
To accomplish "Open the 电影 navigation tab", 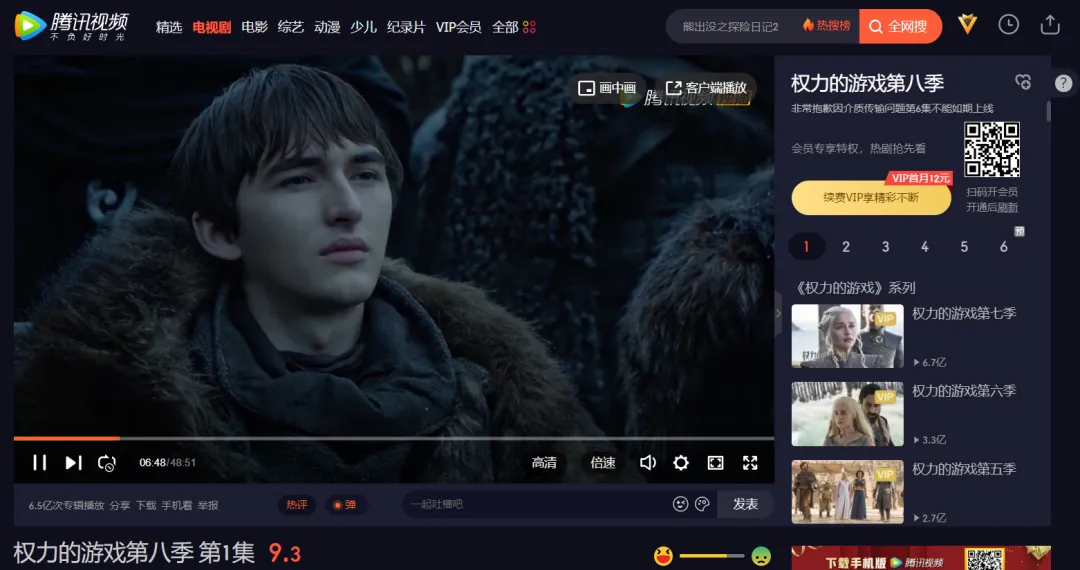I will click(x=255, y=28).
